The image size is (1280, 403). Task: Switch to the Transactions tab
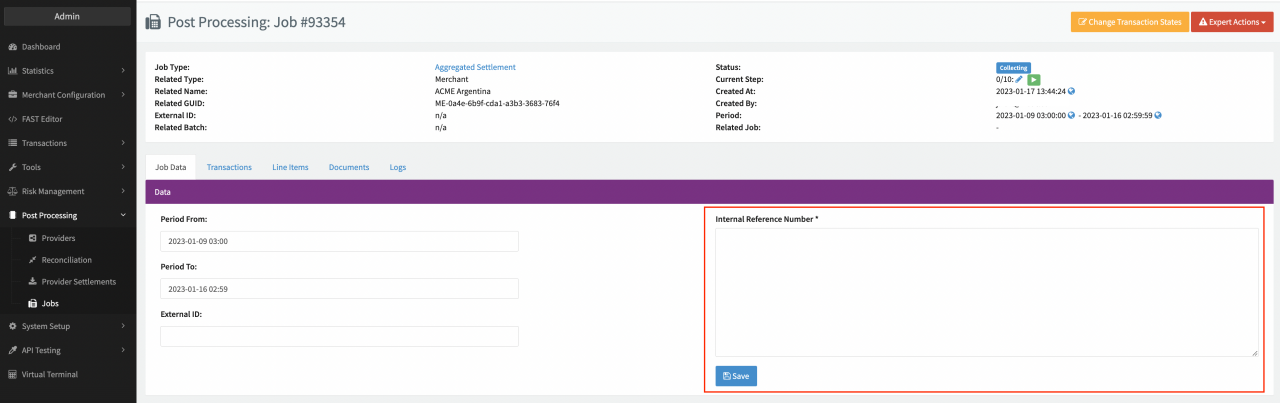229,167
